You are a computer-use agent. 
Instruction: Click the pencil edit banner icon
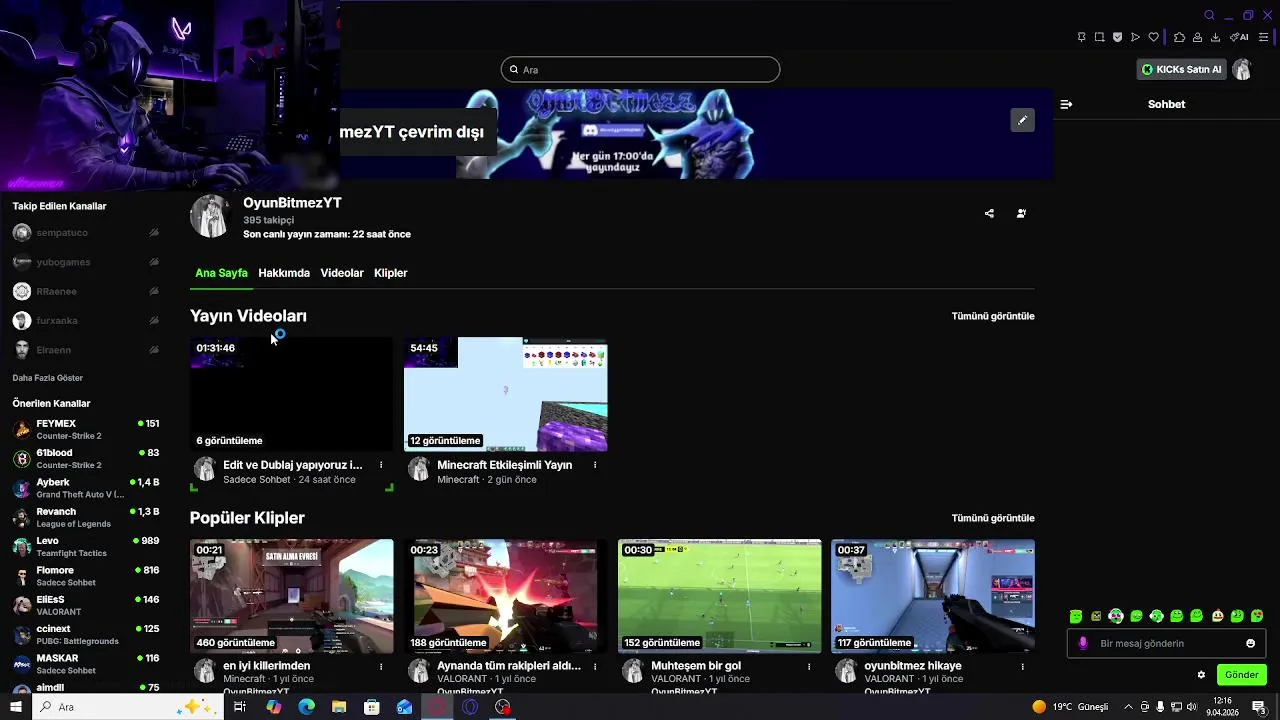tap(1022, 120)
